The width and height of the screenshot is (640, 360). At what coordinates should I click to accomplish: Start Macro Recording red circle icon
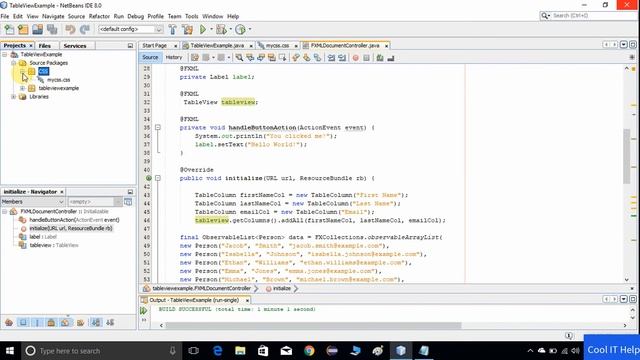click(x=356, y=58)
